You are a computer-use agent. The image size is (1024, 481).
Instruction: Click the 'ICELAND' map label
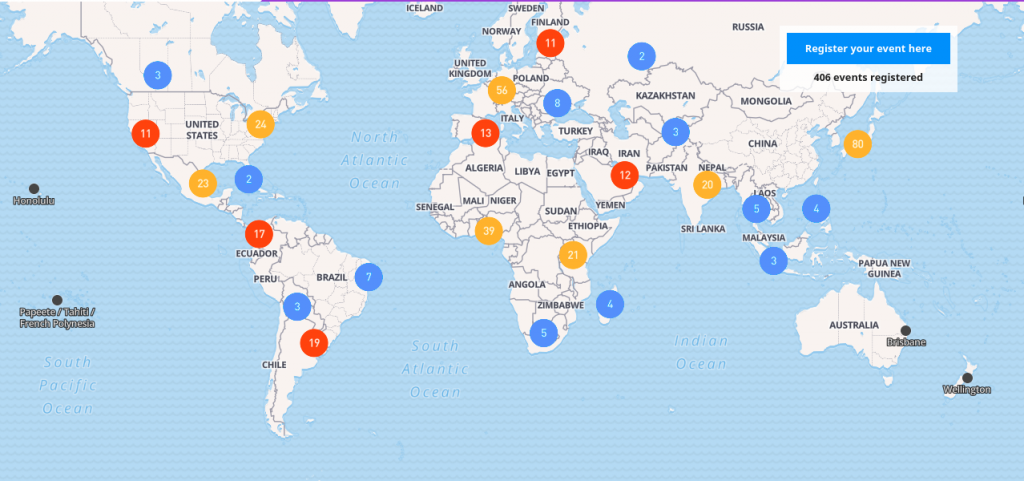424,8
